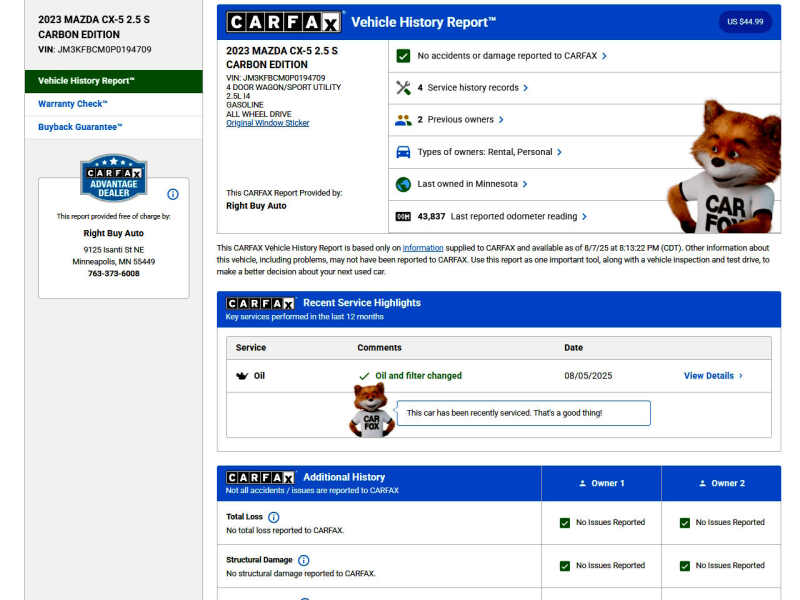
Task: Open the Buyback Guarantee sidebar tab
Action: 113,127
